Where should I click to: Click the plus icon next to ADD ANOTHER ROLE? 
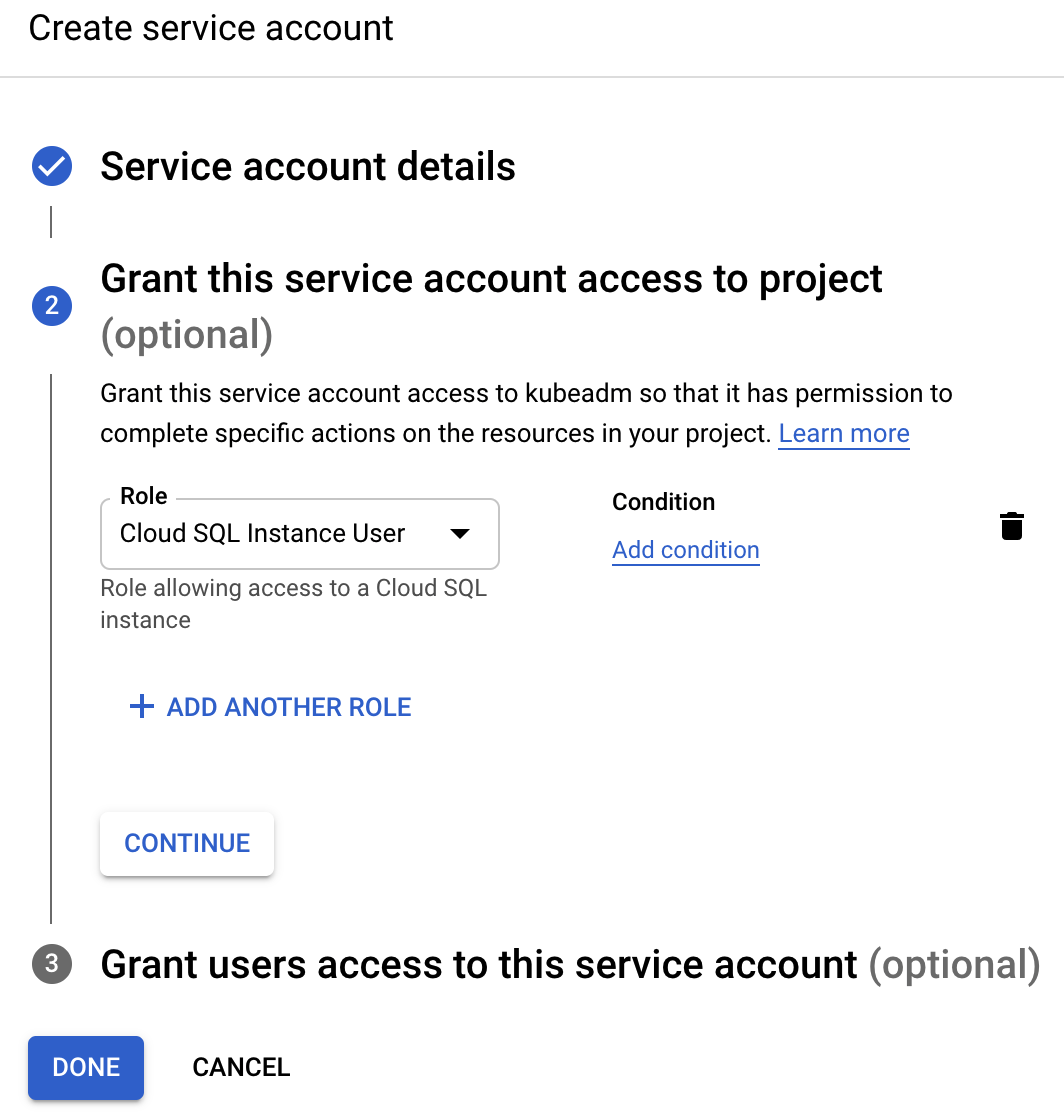140,706
